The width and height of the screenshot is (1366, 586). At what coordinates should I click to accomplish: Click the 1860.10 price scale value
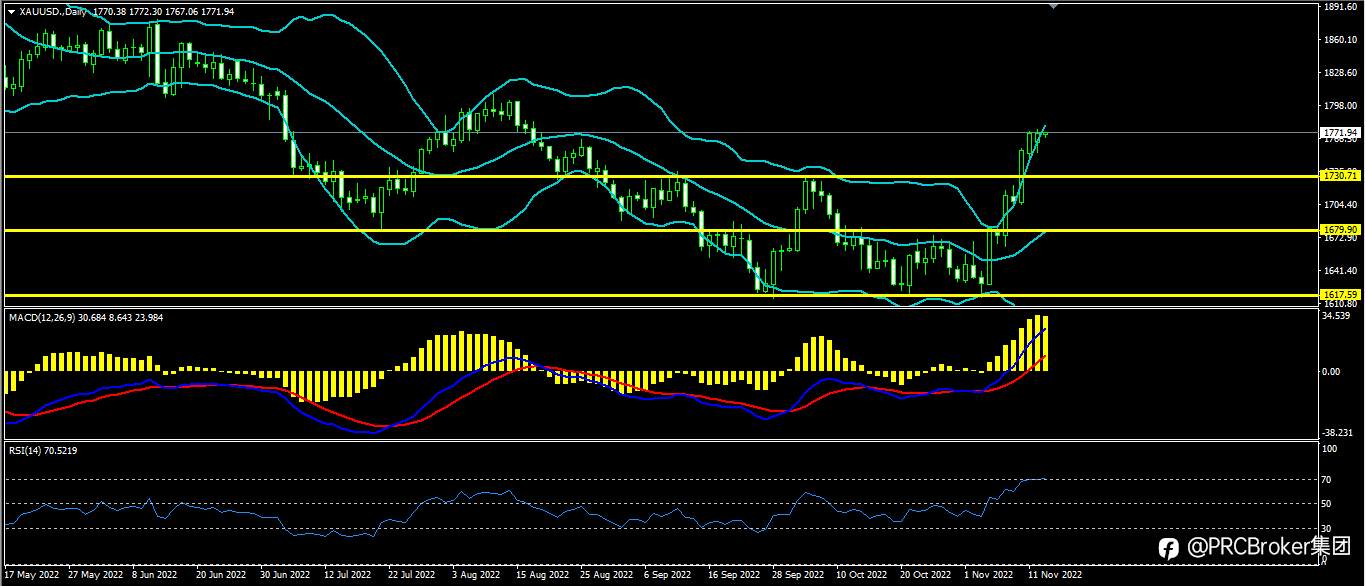tap(1339, 40)
